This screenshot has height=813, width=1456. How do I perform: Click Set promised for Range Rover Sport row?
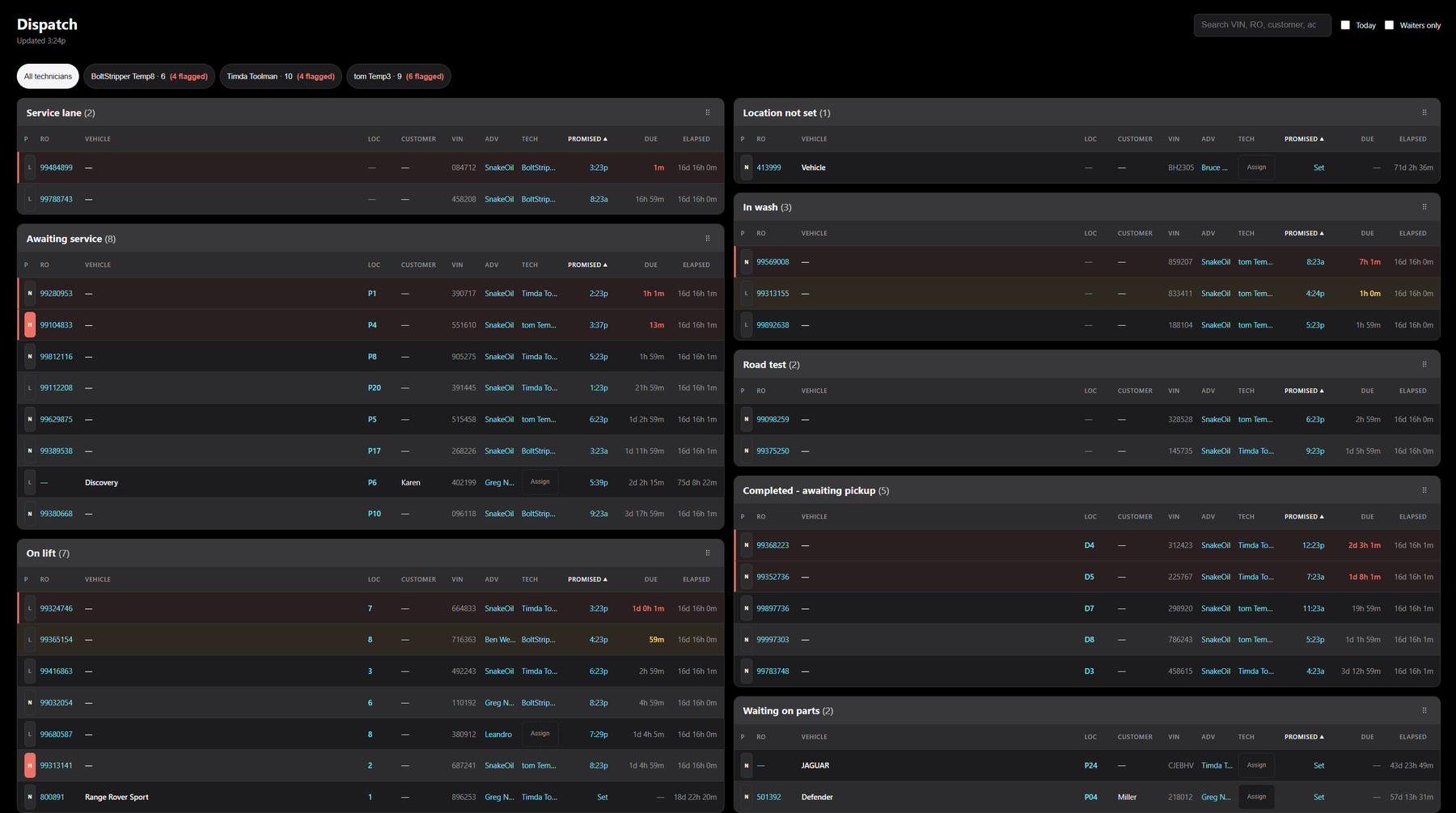(x=602, y=797)
